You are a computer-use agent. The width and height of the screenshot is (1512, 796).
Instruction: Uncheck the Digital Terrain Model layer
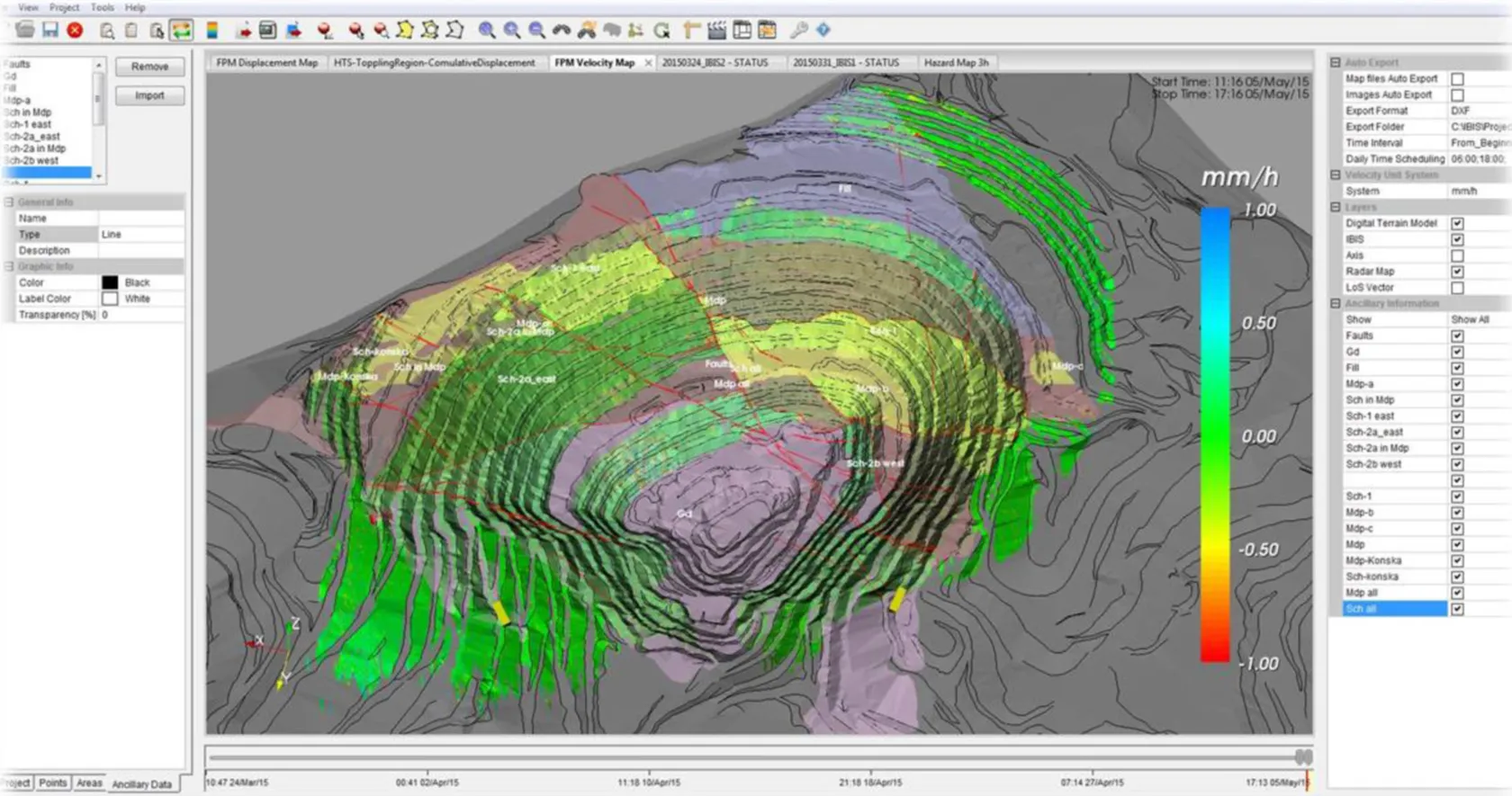1457,223
